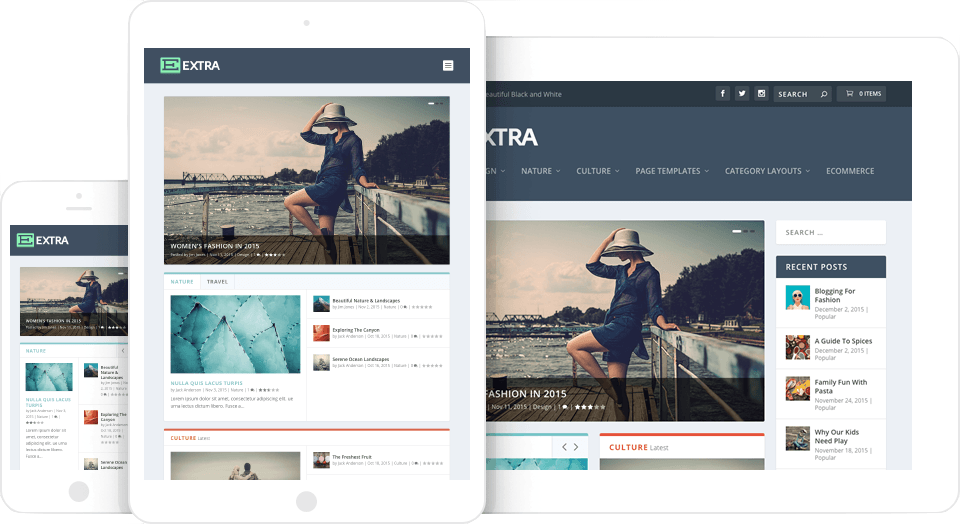Click Culture Latest heading on desktop
Viewport: 960px width, 524px height.
(x=639, y=447)
